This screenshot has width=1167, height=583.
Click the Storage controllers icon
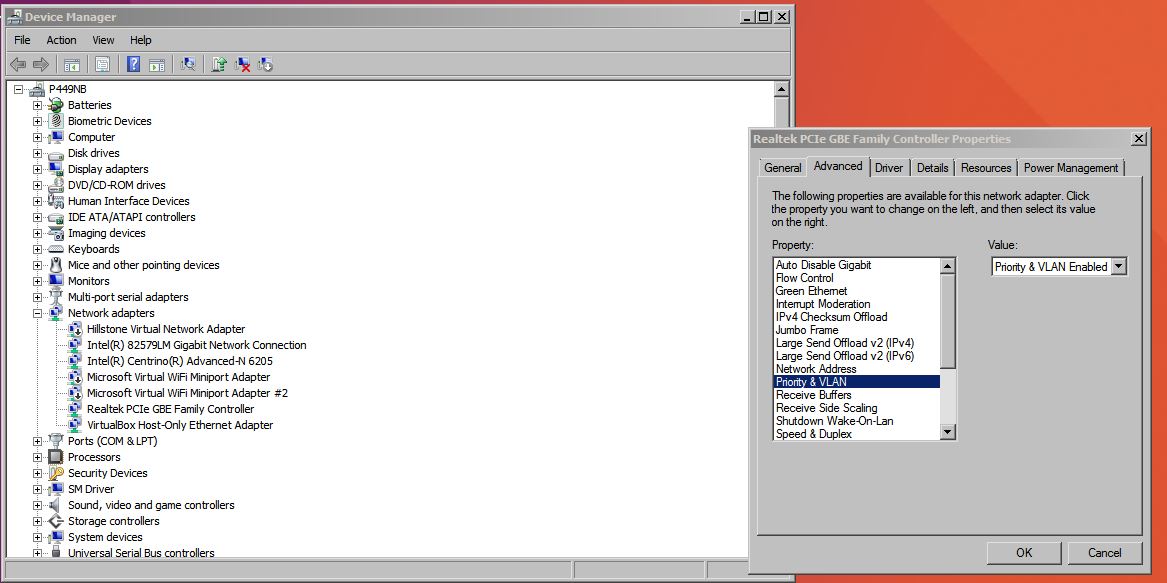tap(56, 521)
